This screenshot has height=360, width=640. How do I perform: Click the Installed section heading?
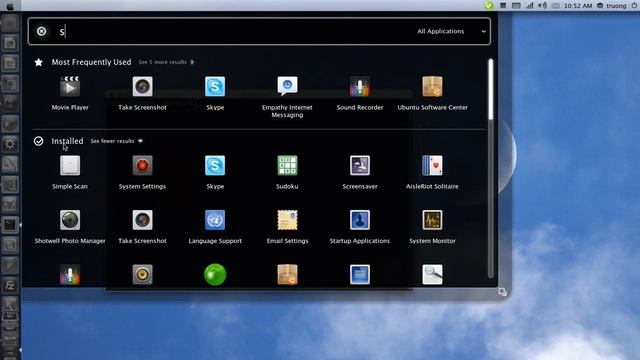coord(67,141)
